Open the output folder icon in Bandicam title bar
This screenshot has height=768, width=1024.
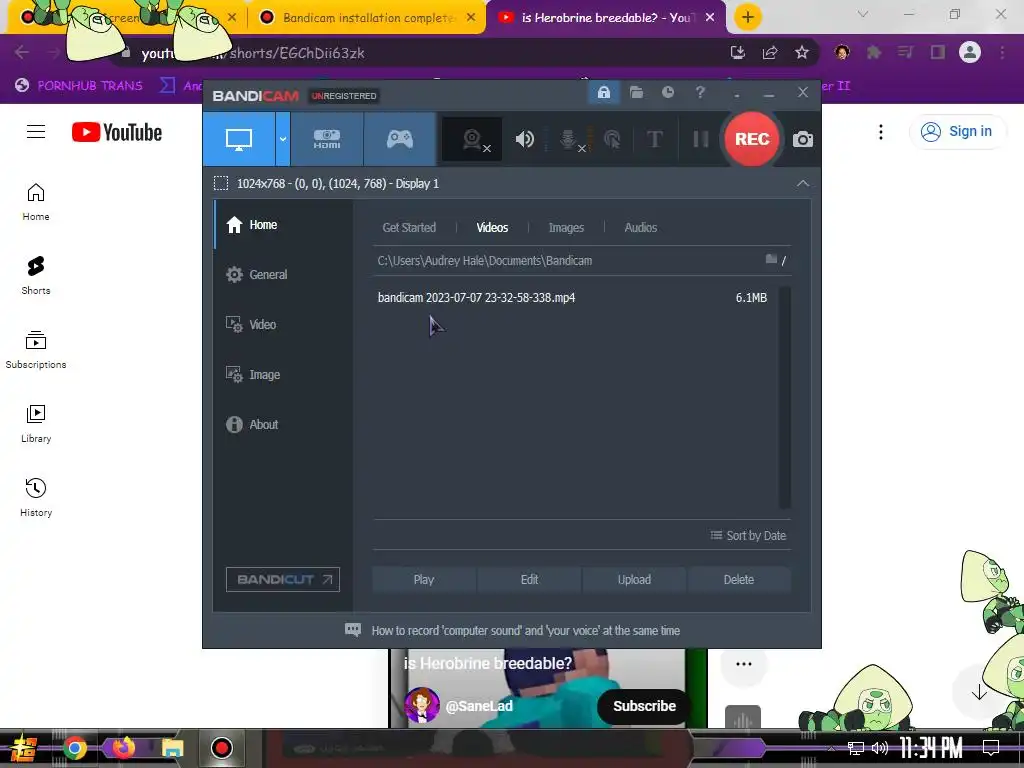pyautogui.click(x=636, y=93)
